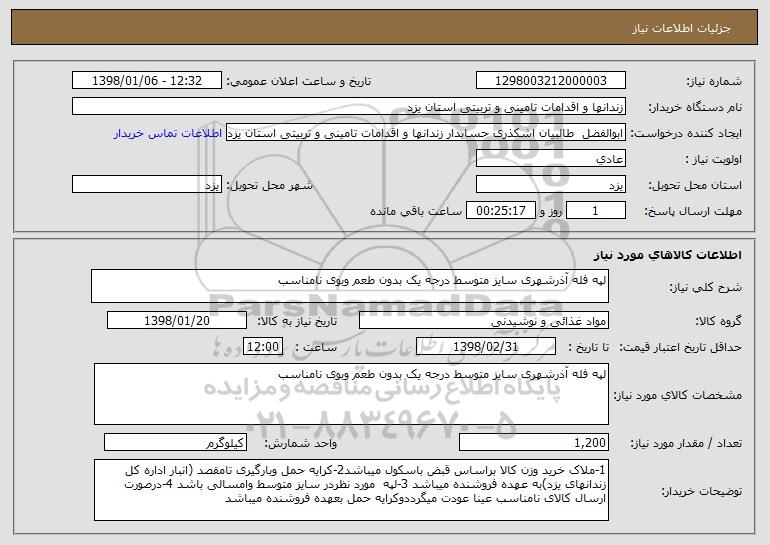Select the ساعت field showing 12:00

pyautogui.click(x=263, y=347)
